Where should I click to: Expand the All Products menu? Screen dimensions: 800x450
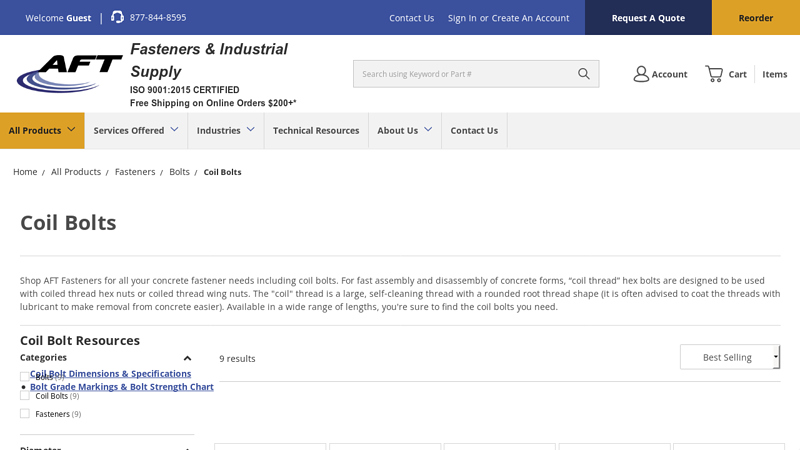pos(42,130)
